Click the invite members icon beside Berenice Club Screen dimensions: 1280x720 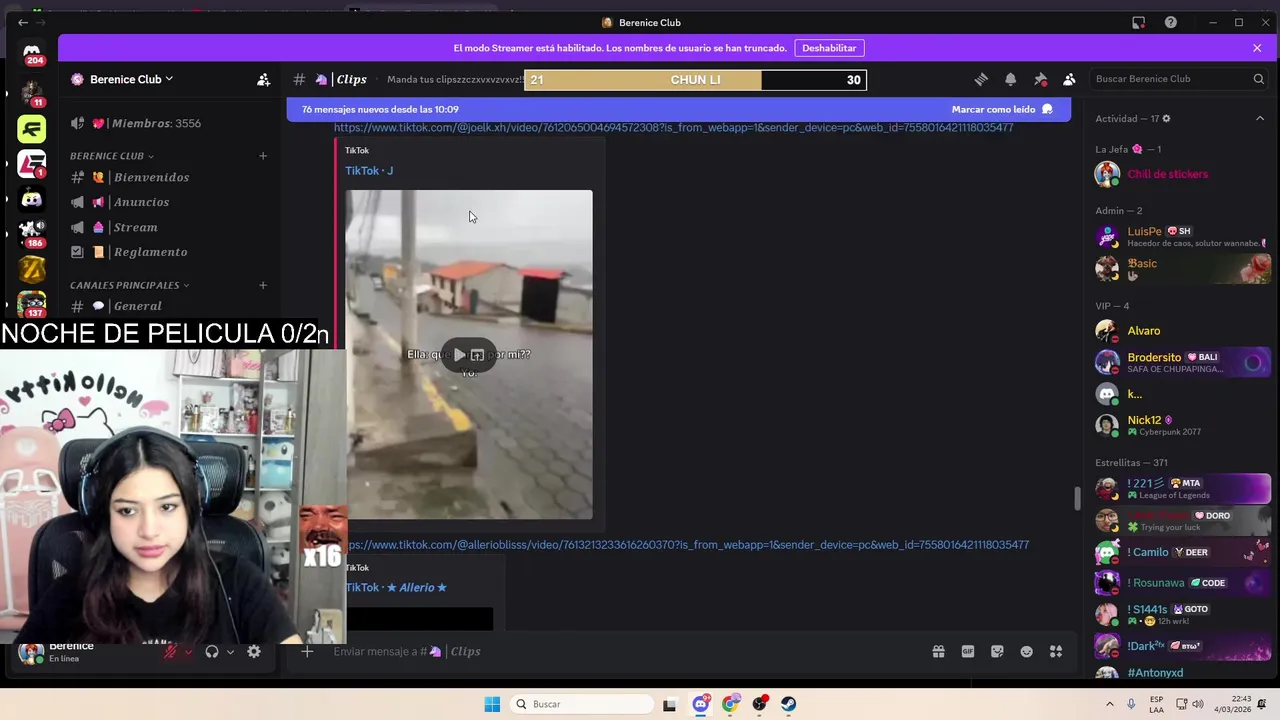pos(263,79)
